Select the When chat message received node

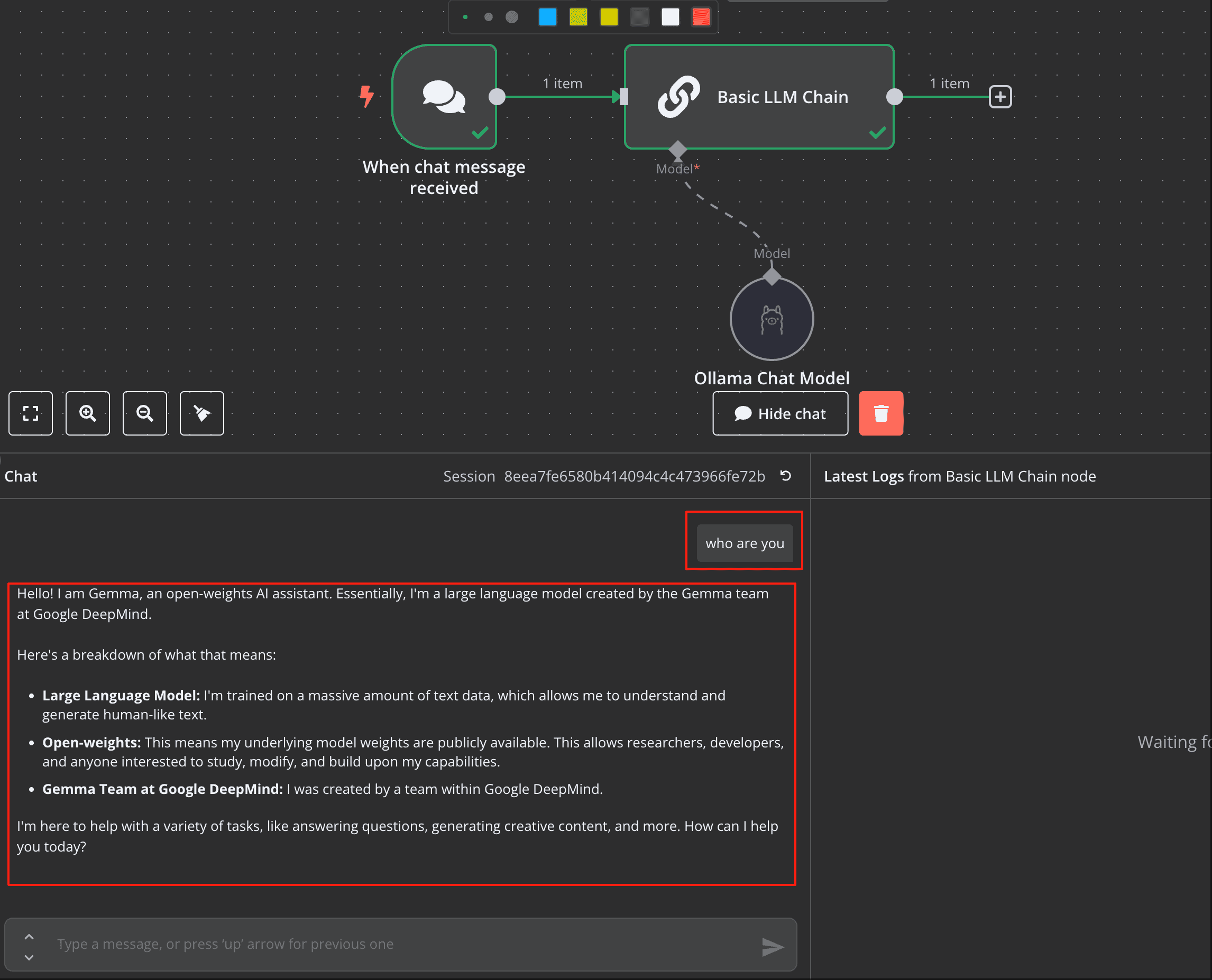click(444, 97)
